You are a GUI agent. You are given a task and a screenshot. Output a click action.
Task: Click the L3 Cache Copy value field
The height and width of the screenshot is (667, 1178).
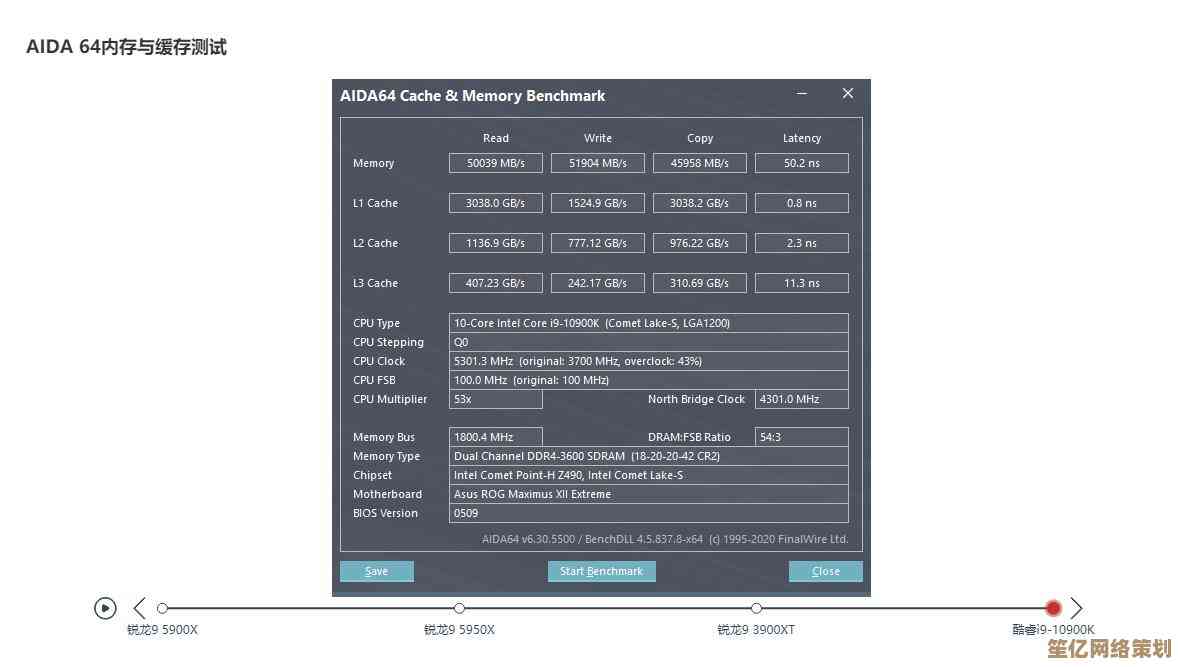(x=699, y=283)
